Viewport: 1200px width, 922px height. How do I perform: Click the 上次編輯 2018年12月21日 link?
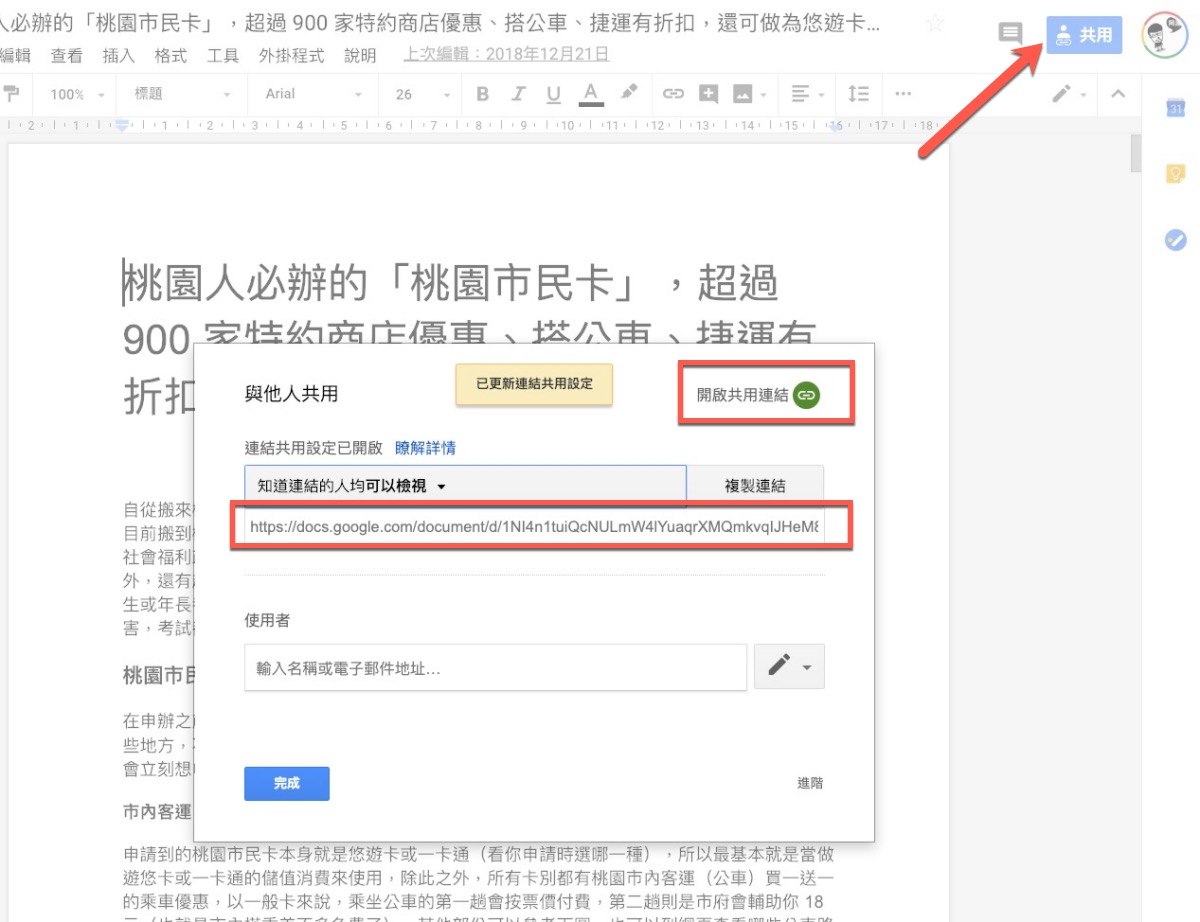[506, 55]
